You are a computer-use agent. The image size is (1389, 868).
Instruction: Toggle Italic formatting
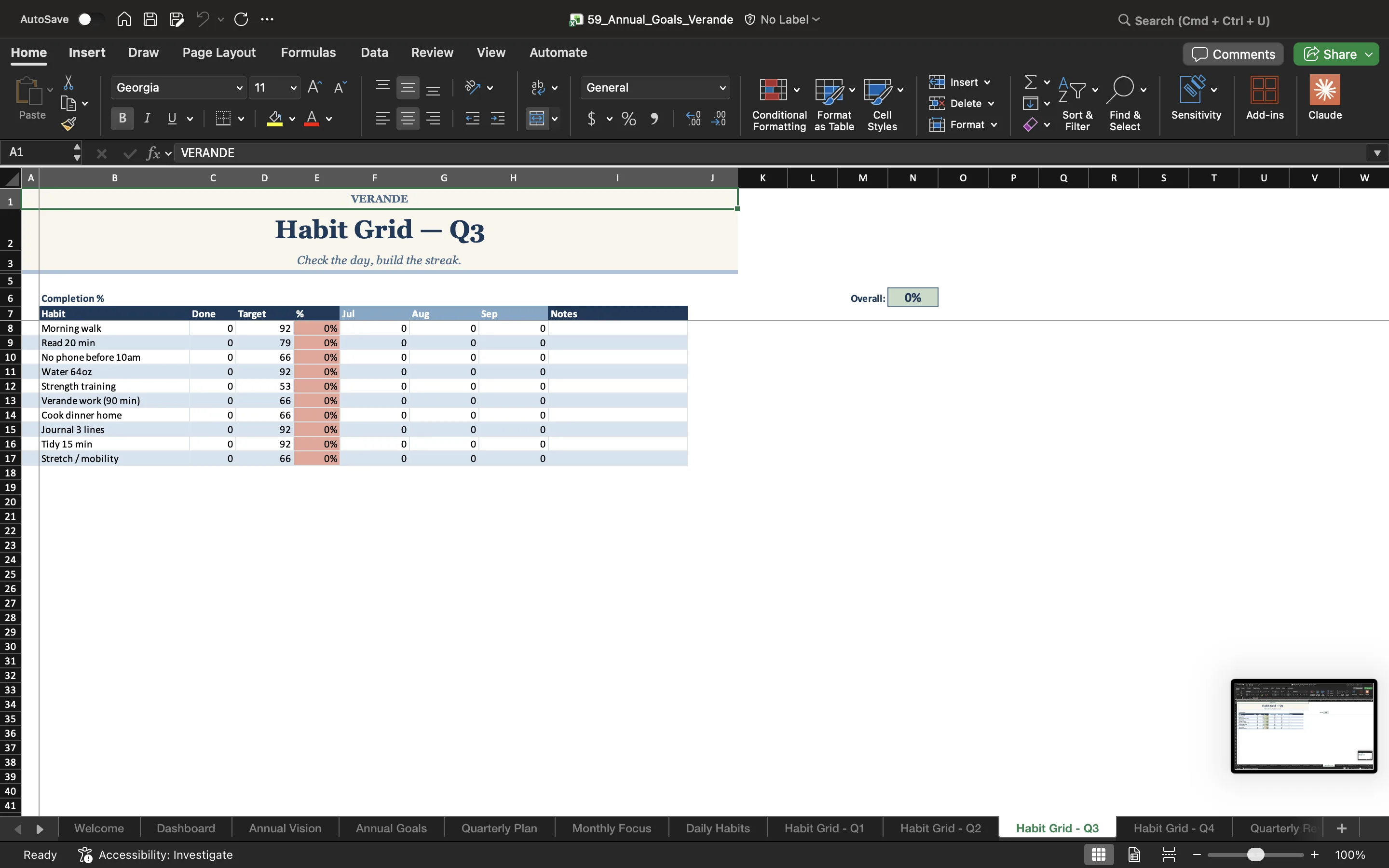147,118
